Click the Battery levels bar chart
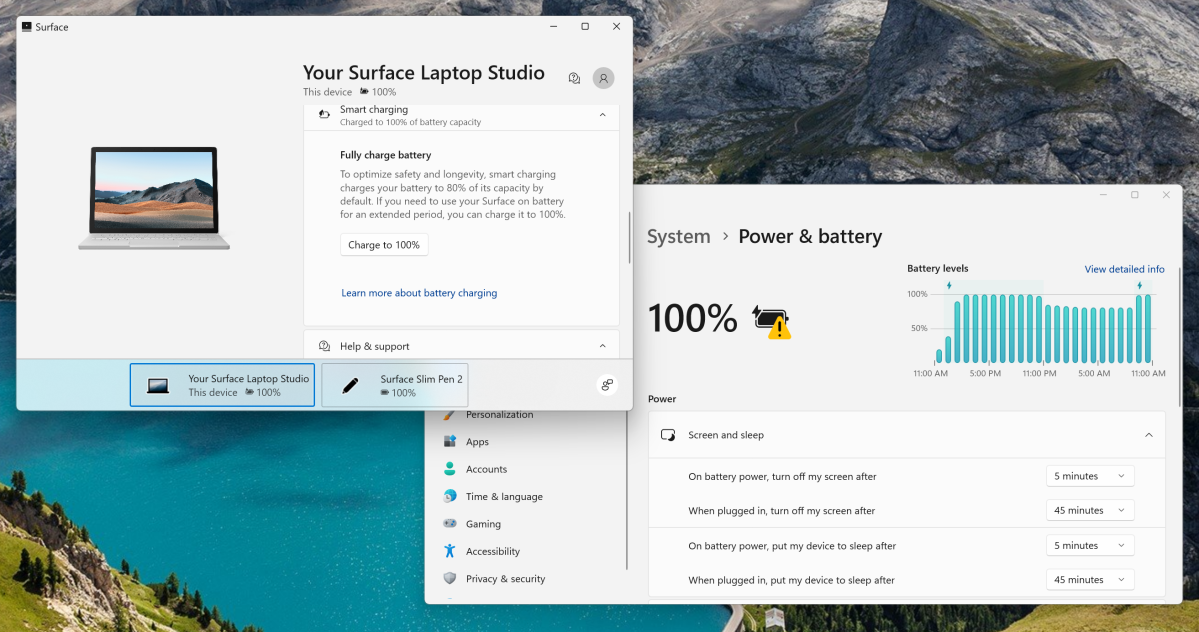 tap(1038, 329)
